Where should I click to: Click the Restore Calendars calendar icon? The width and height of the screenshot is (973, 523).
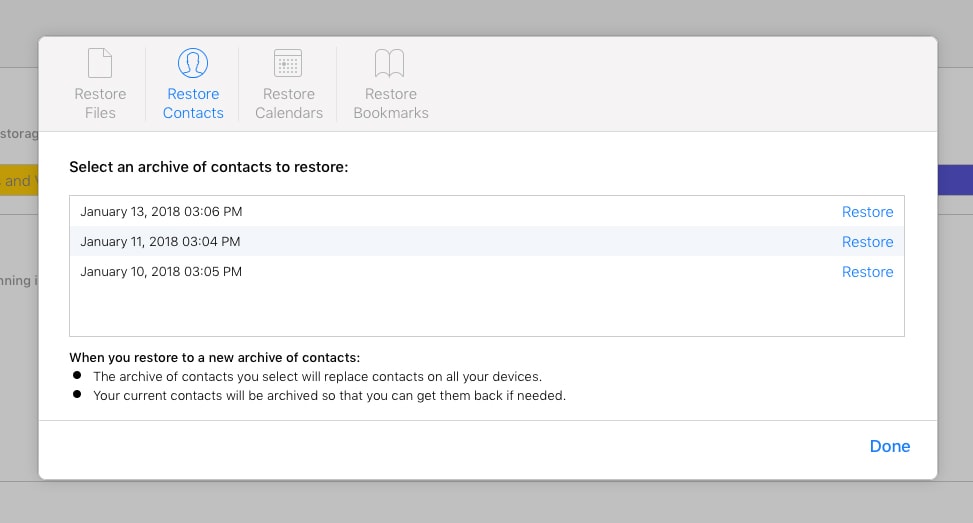tap(288, 63)
